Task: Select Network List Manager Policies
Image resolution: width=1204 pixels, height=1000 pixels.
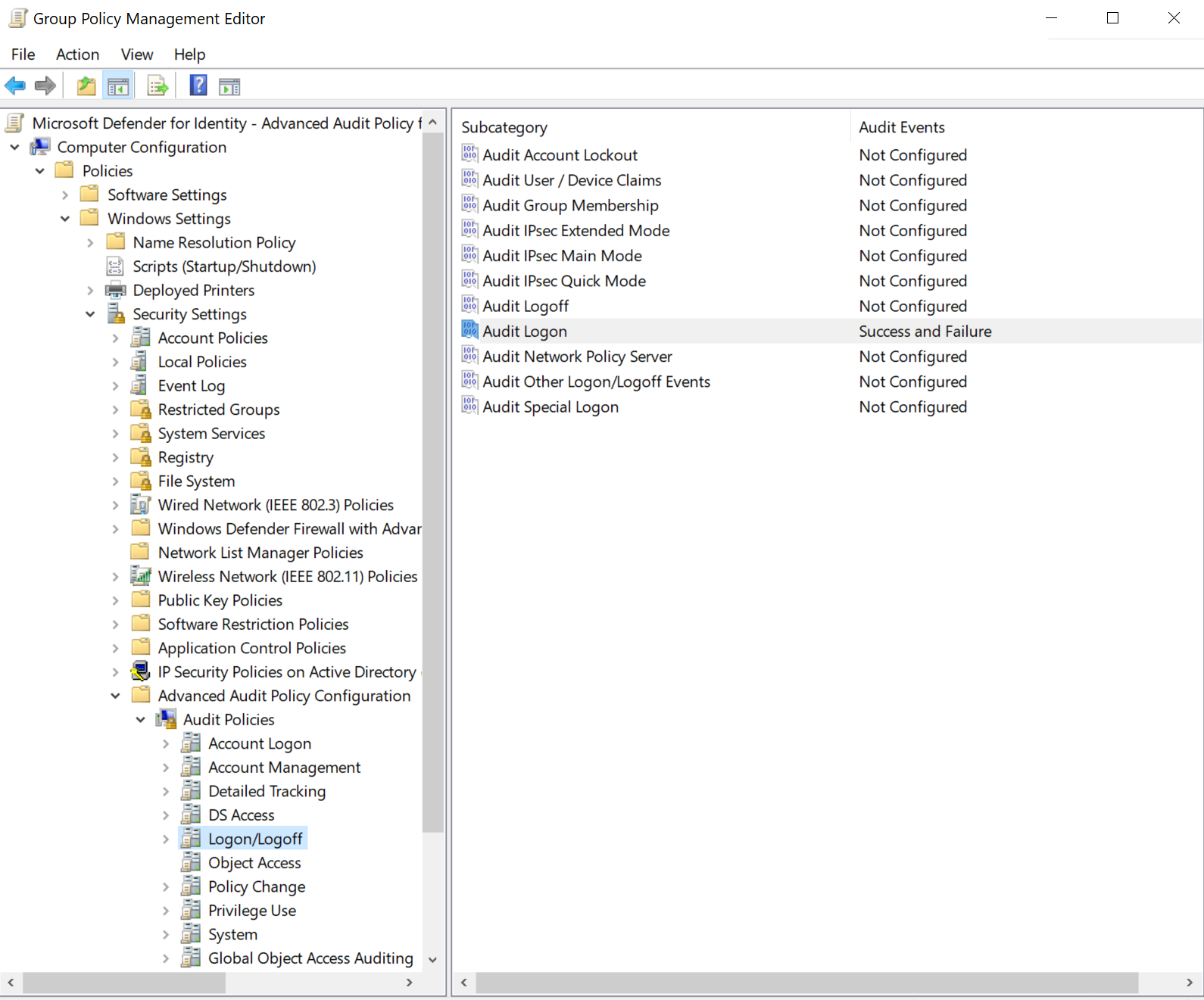Action: coord(260,553)
